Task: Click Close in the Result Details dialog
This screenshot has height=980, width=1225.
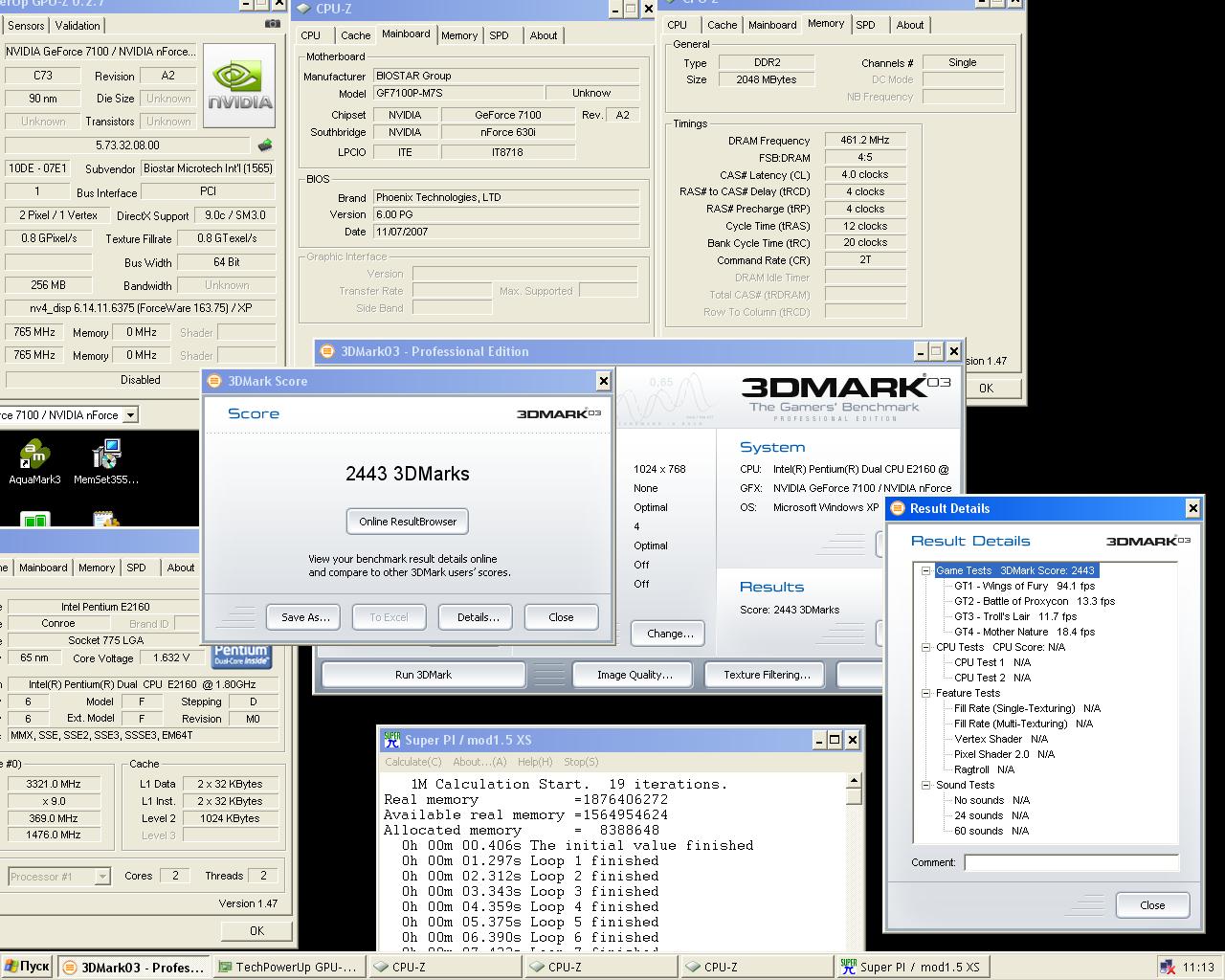Action: (1152, 905)
